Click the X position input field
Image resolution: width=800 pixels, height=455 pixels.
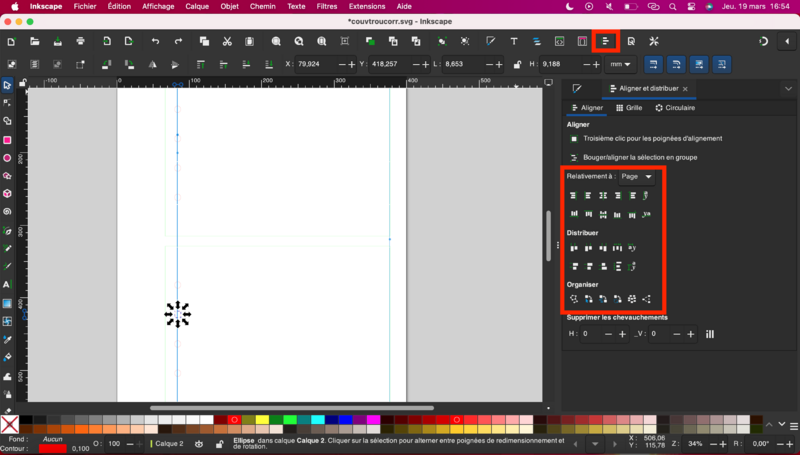tap(312, 64)
